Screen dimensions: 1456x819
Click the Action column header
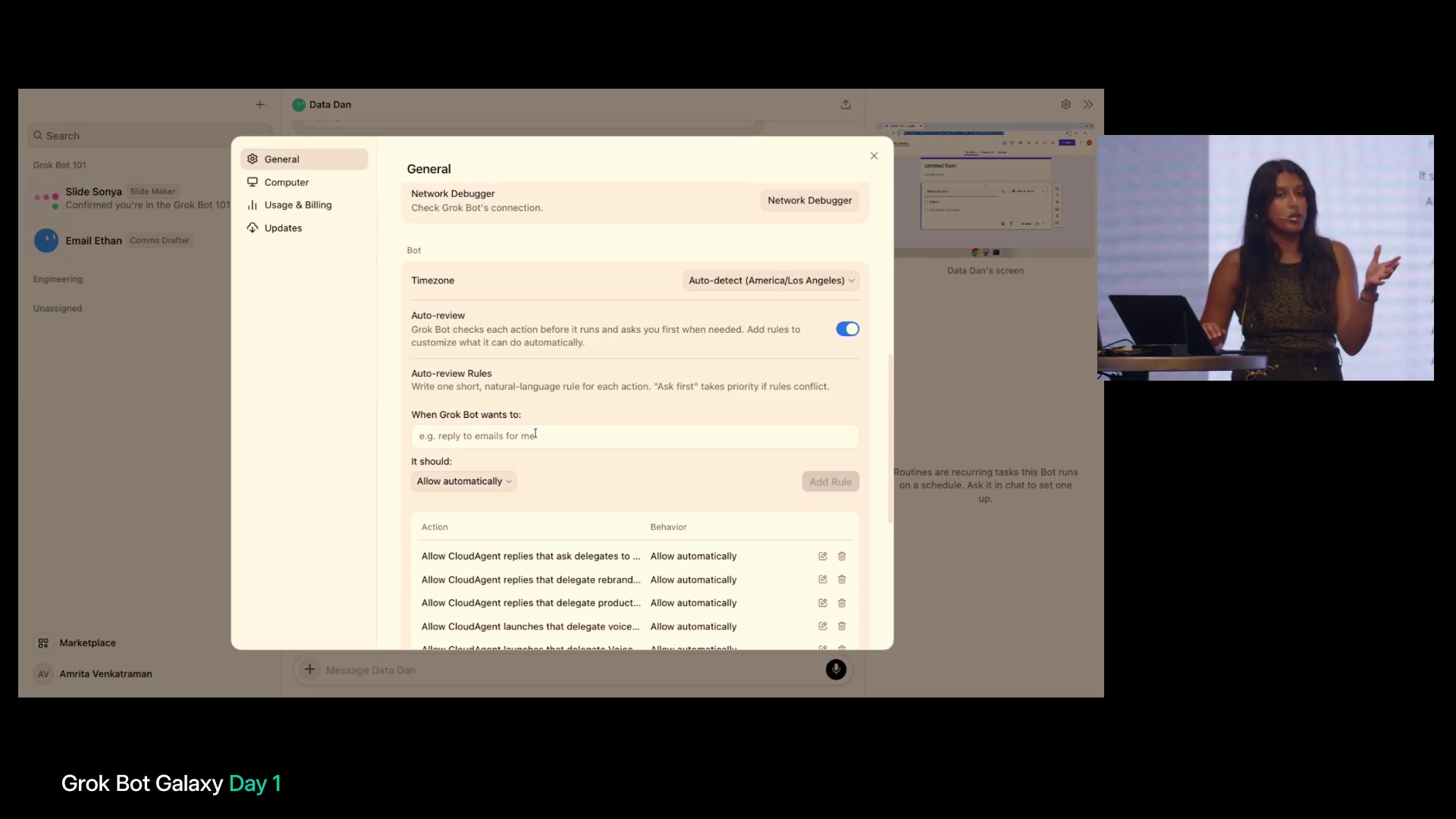435,527
